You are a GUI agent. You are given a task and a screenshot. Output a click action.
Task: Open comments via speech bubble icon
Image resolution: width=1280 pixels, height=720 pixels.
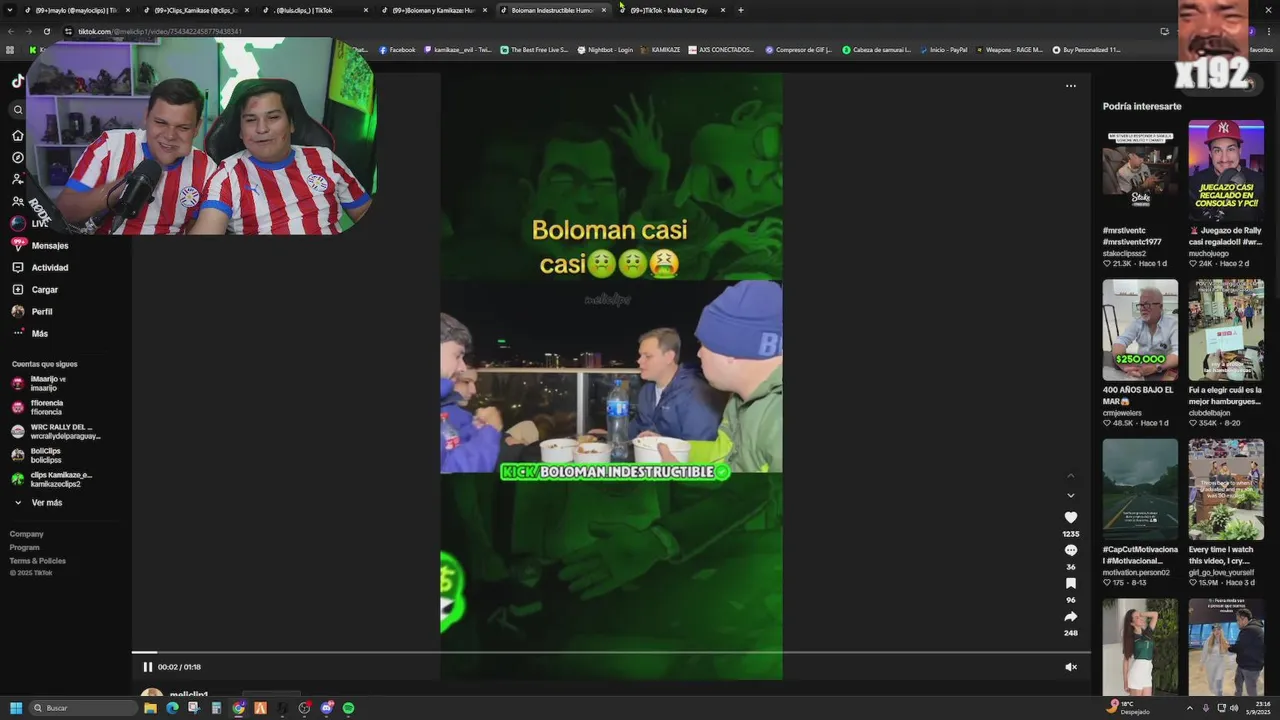tap(1070, 550)
